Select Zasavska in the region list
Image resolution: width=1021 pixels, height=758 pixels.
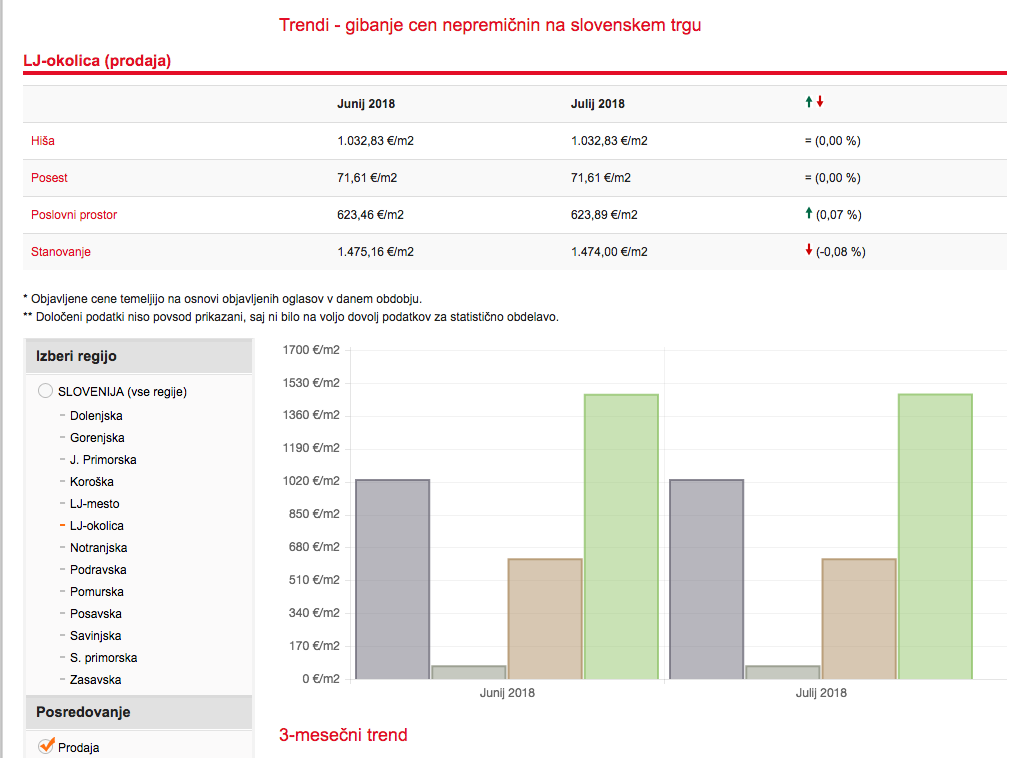click(x=95, y=680)
